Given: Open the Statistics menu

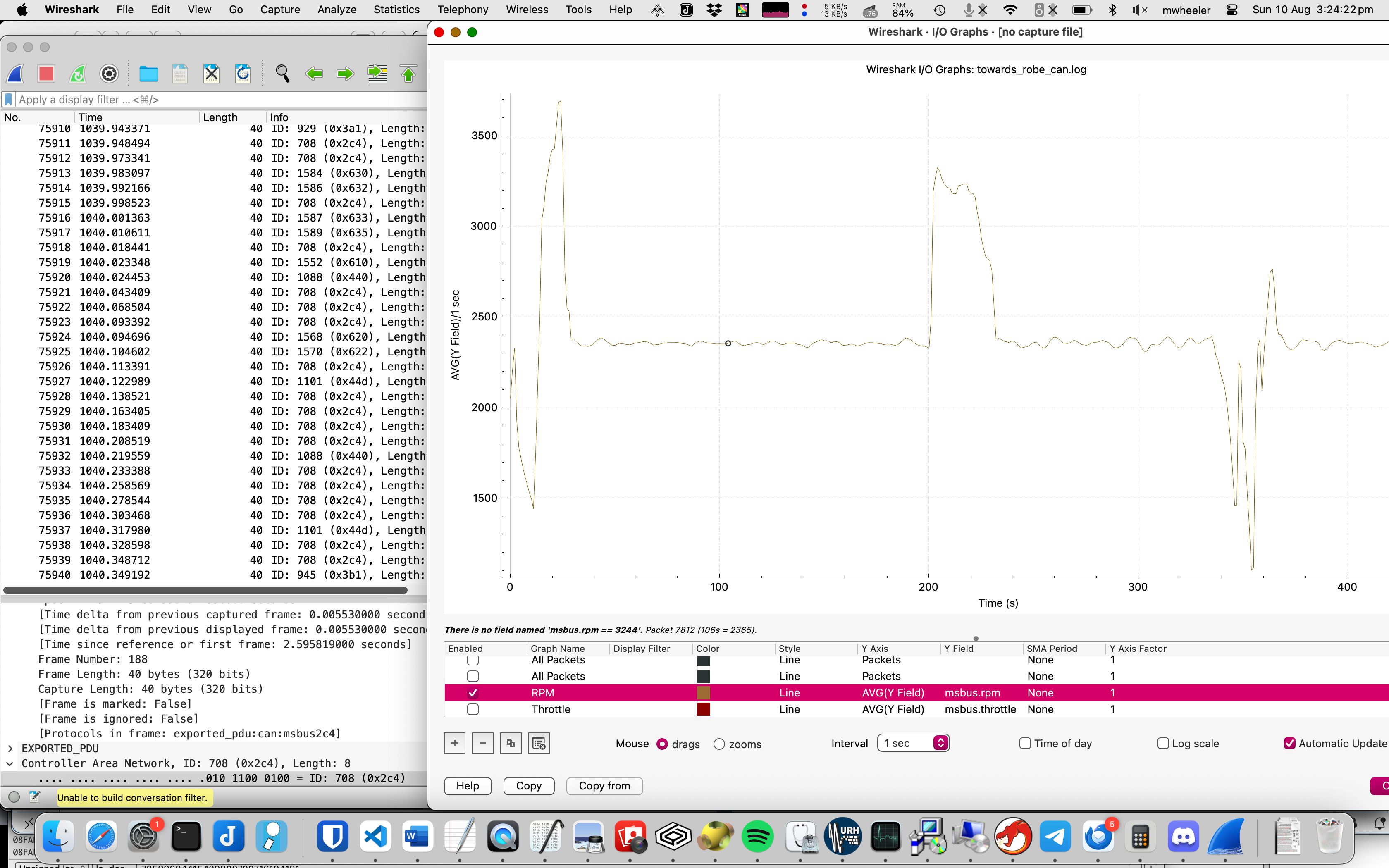Looking at the screenshot, I should pos(396,10).
